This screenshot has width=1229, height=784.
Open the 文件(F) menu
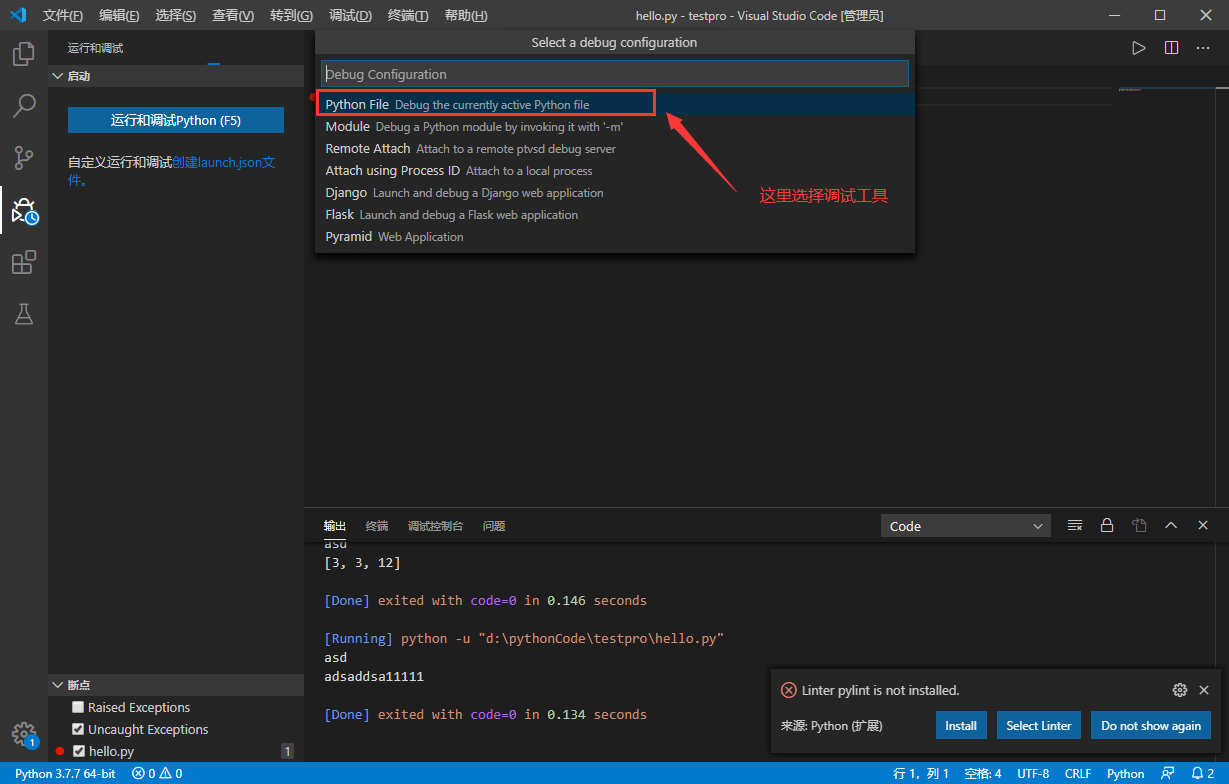[x=63, y=16]
